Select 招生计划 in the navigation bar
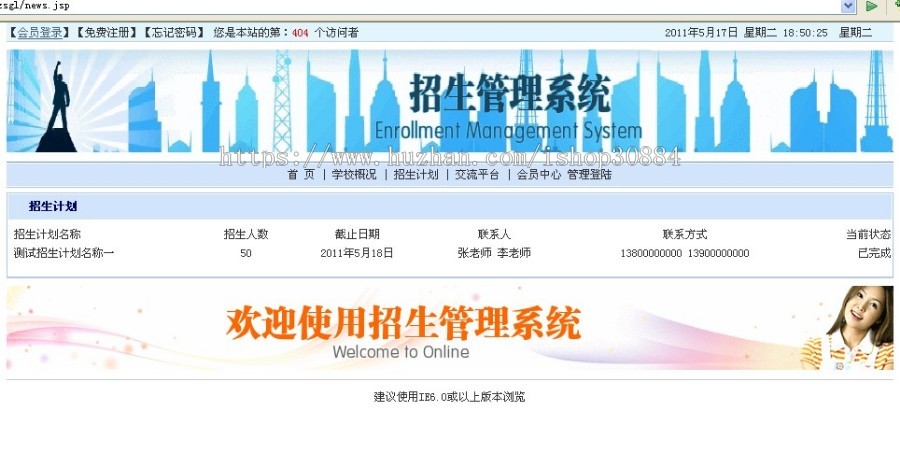The width and height of the screenshot is (900, 467). point(416,174)
